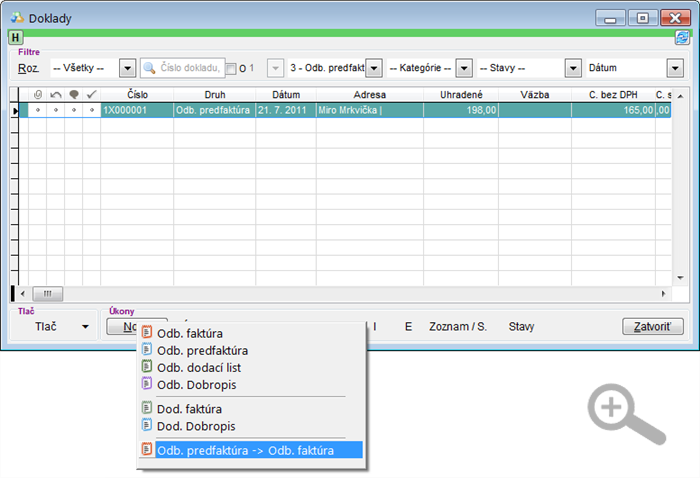The height and width of the screenshot is (478, 700).
Task: Click the Väzba column header
Action: [x=535, y=94]
